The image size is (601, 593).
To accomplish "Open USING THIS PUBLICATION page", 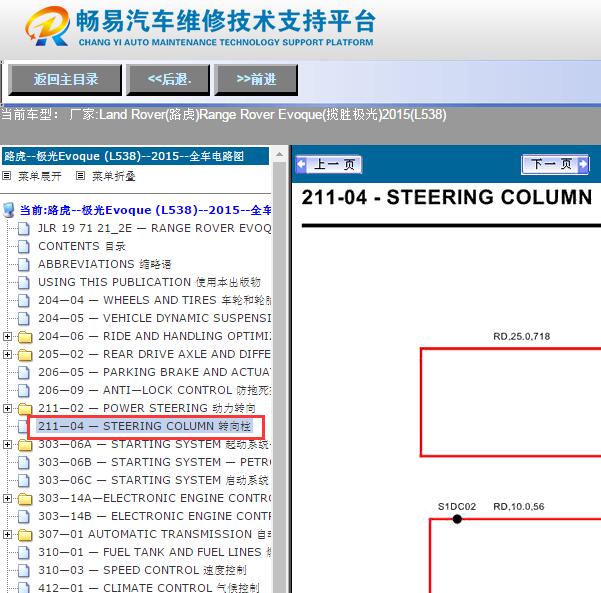I will [x=149, y=282].
